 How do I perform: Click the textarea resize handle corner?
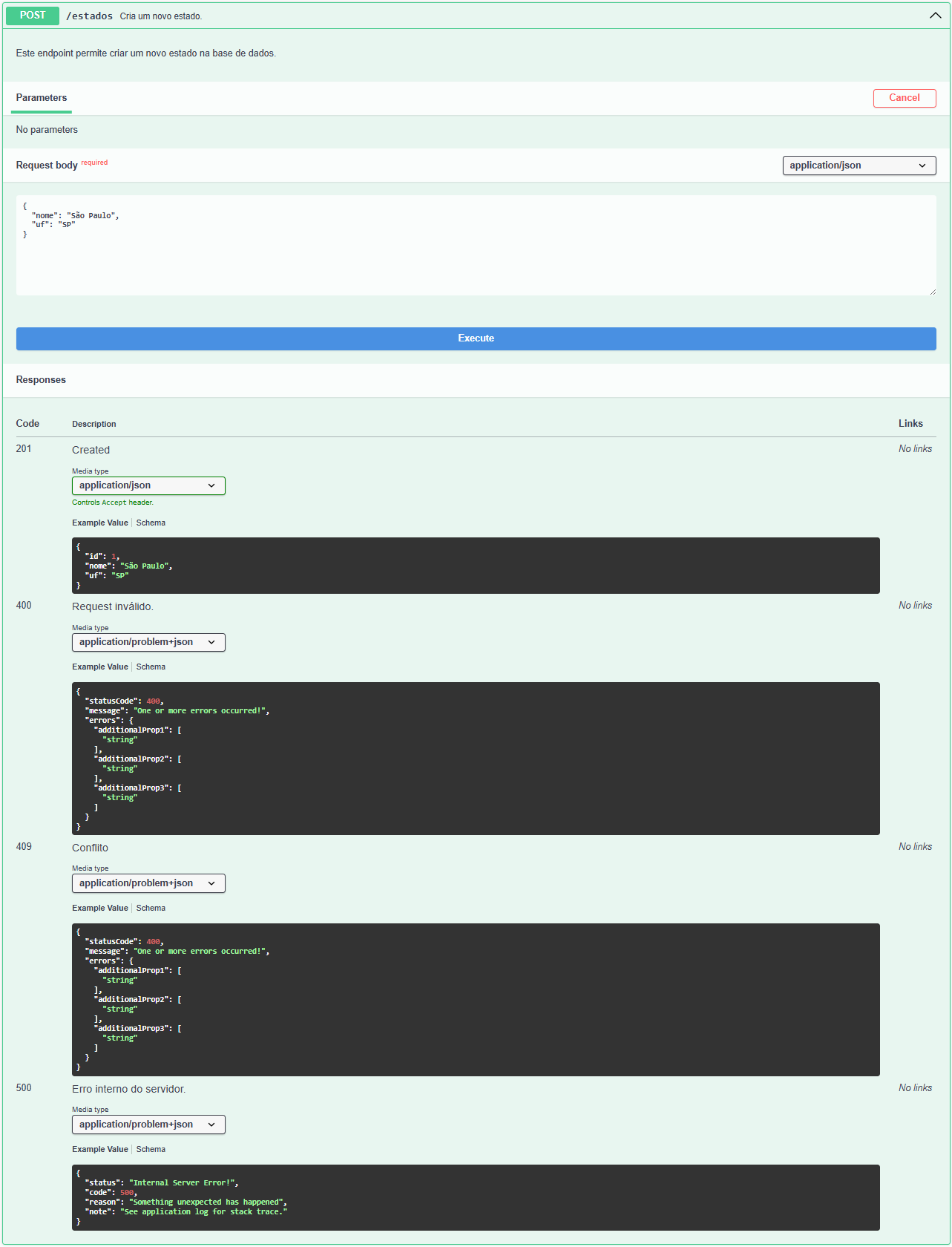click(933, 292)
